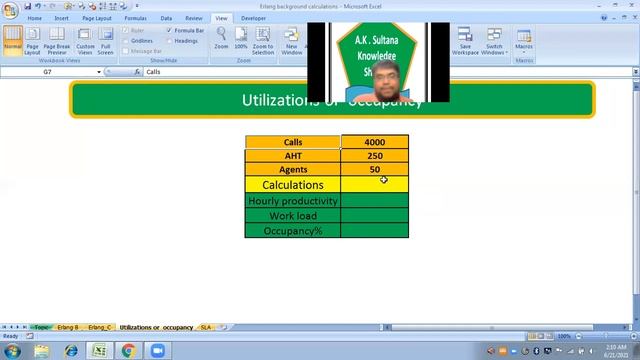The image size is (640, 360).
Task: Open a New Window
Action: click(292, 40)
